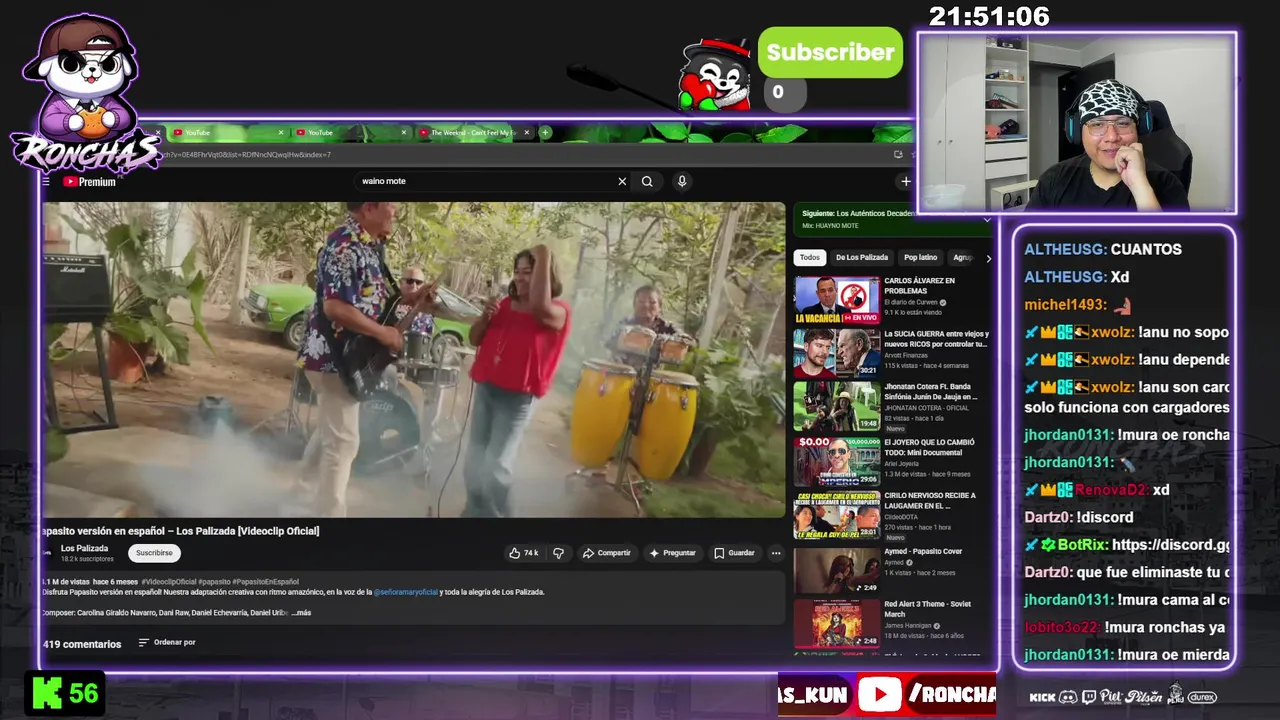Click the browser address bar URL
Viewport: 1280px width, 720px height.
coord(247,155)
